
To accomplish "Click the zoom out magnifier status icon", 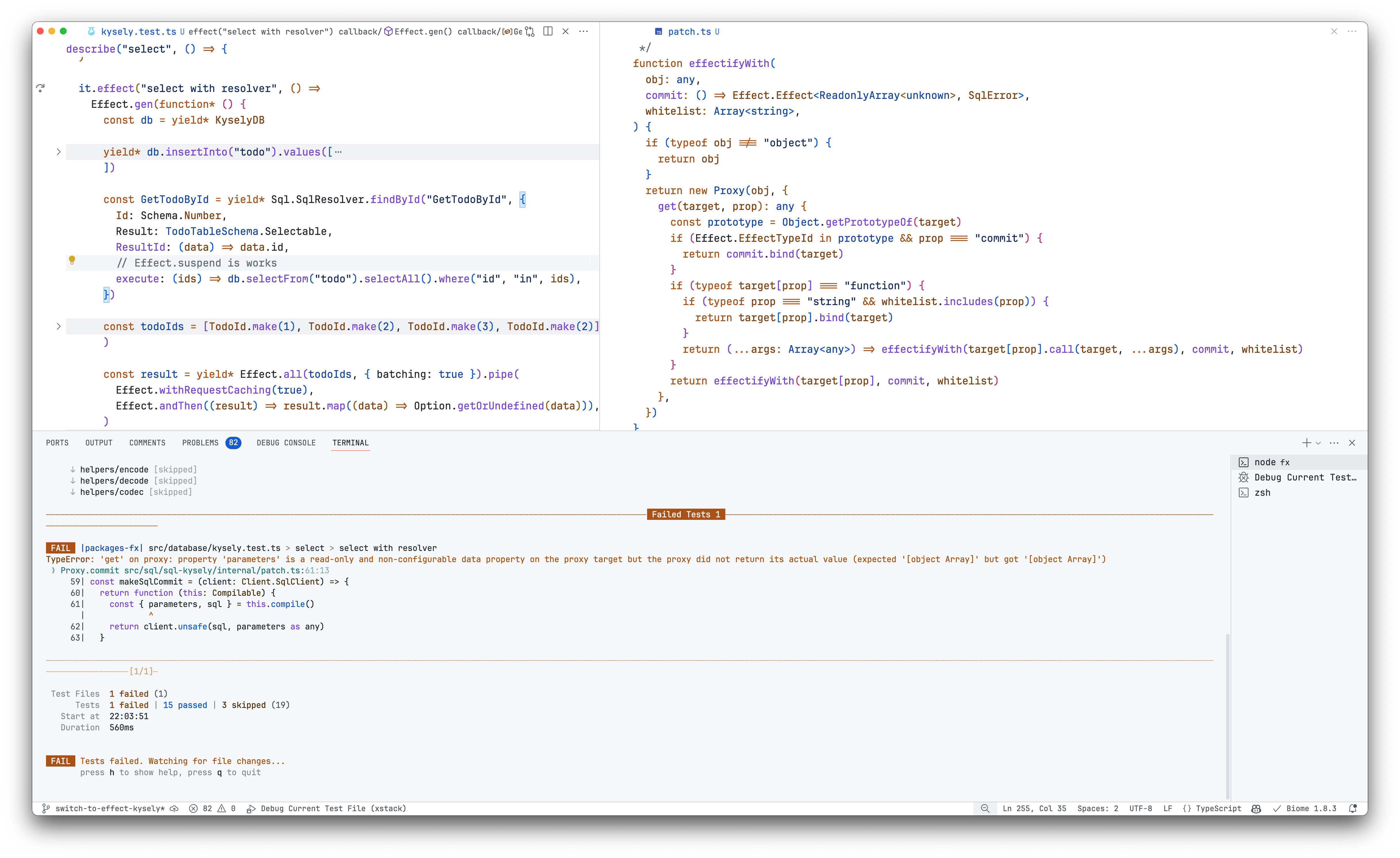I will pos(985,809).
